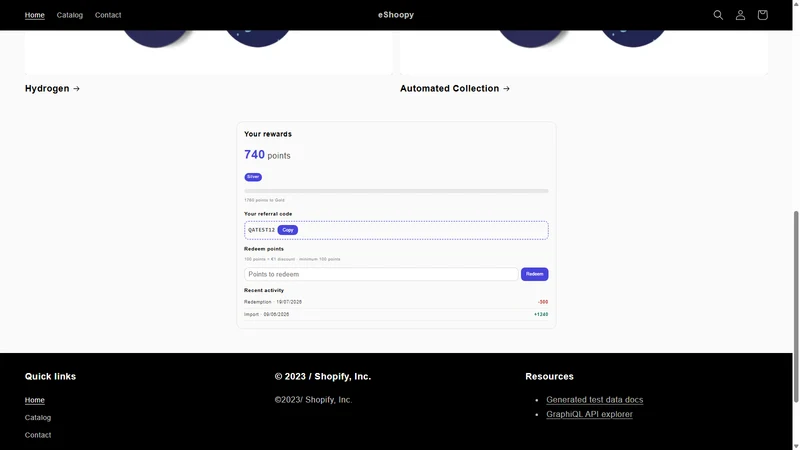
Task: Open the shopping cart icon
Action: (762, 15)
